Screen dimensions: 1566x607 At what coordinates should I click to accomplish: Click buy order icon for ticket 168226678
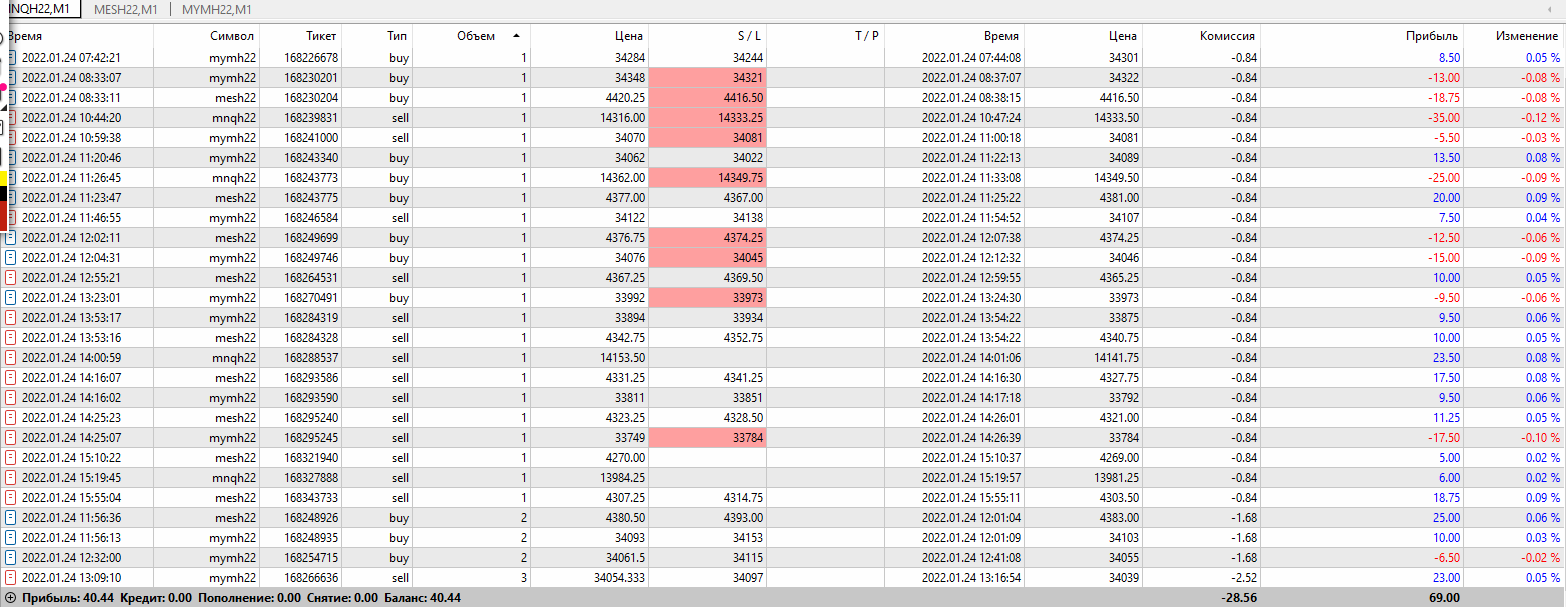[x=11, y=58]
